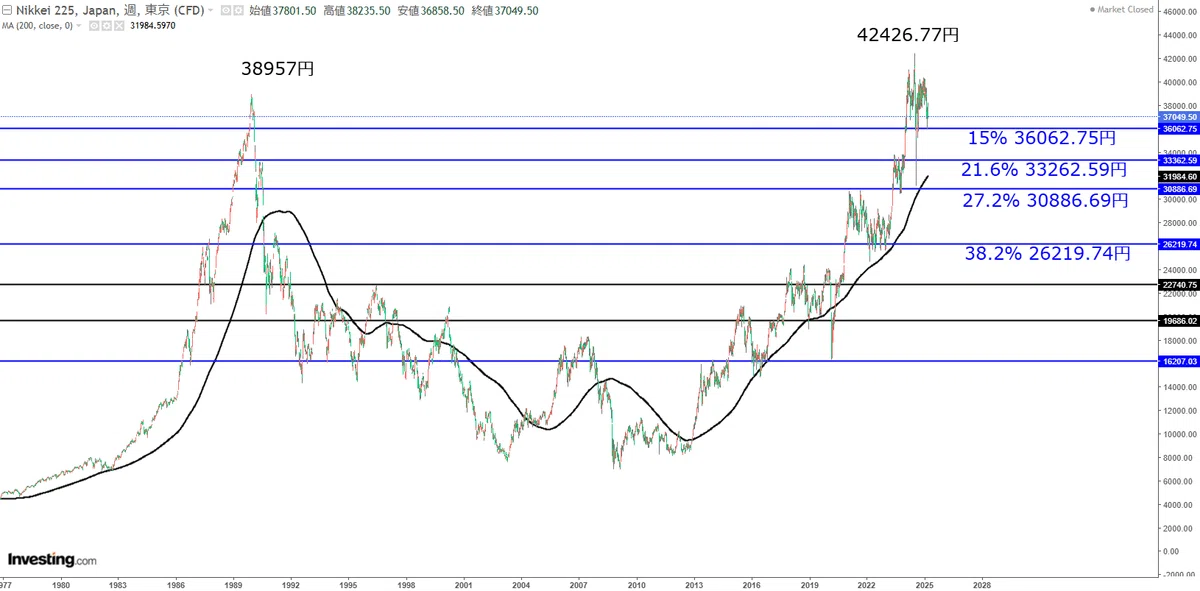The image size is (1200, 591).
Task: Select the 36062.75 line price label
Action: [x=1180, y=128]
